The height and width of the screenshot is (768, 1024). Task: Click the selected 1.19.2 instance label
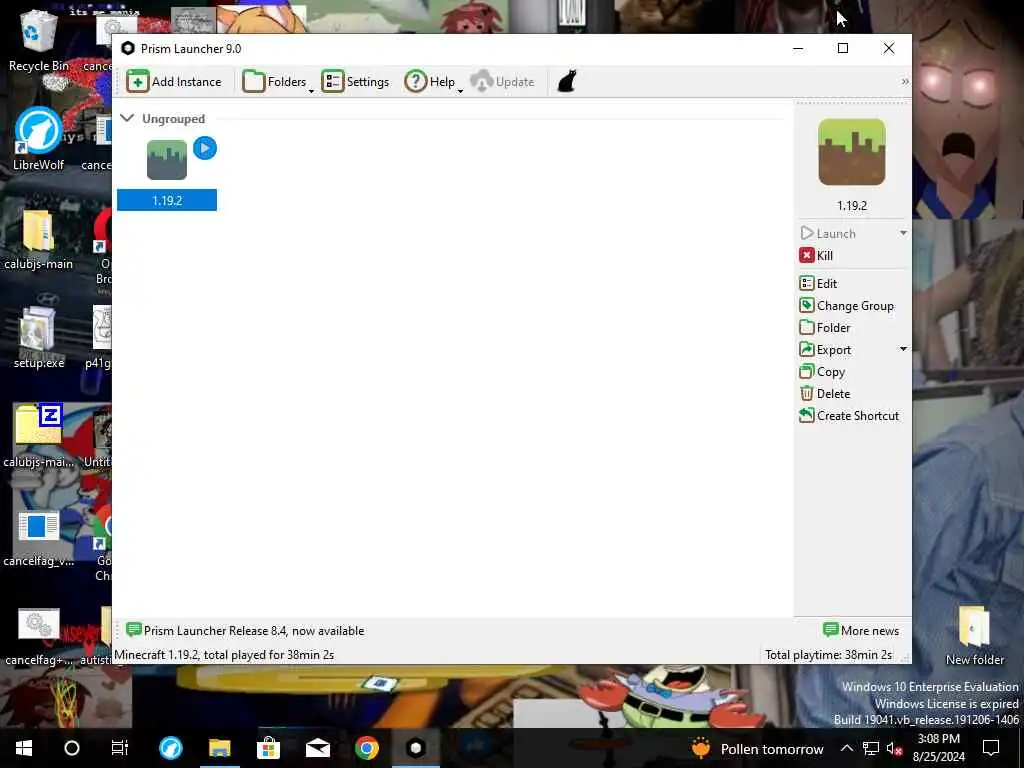(167, 200)
